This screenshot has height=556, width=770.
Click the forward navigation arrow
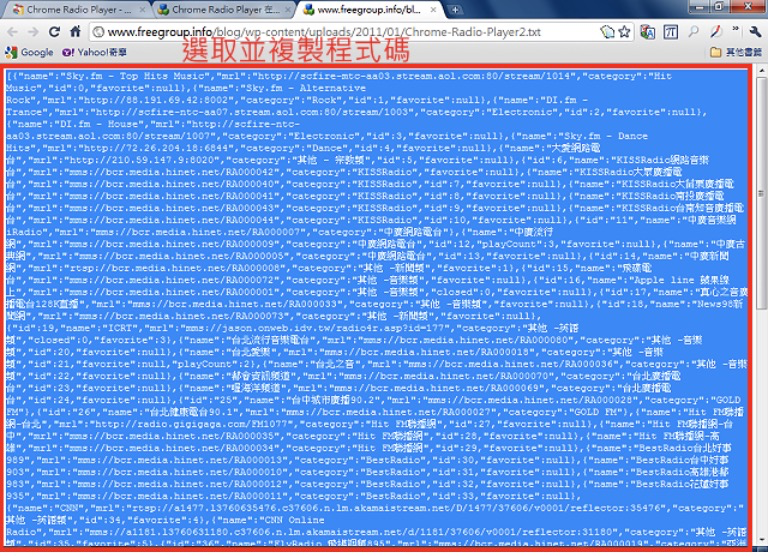click(33, 32)
